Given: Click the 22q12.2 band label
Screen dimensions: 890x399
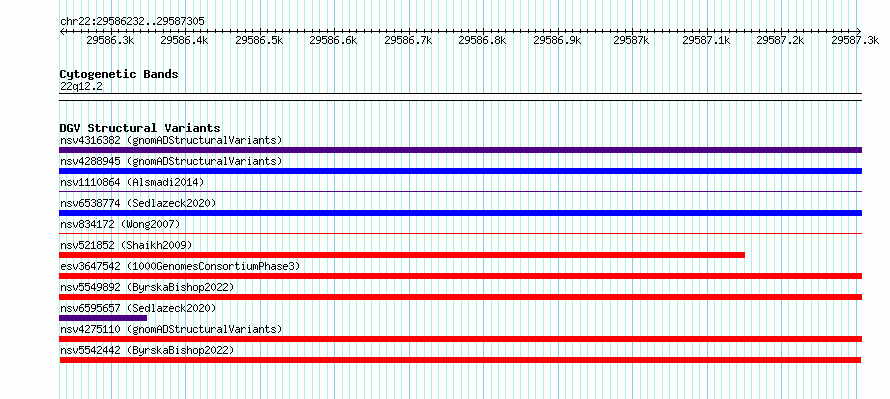Looking at the screenshot, I should pyautogui.click(x=81, y=86).
